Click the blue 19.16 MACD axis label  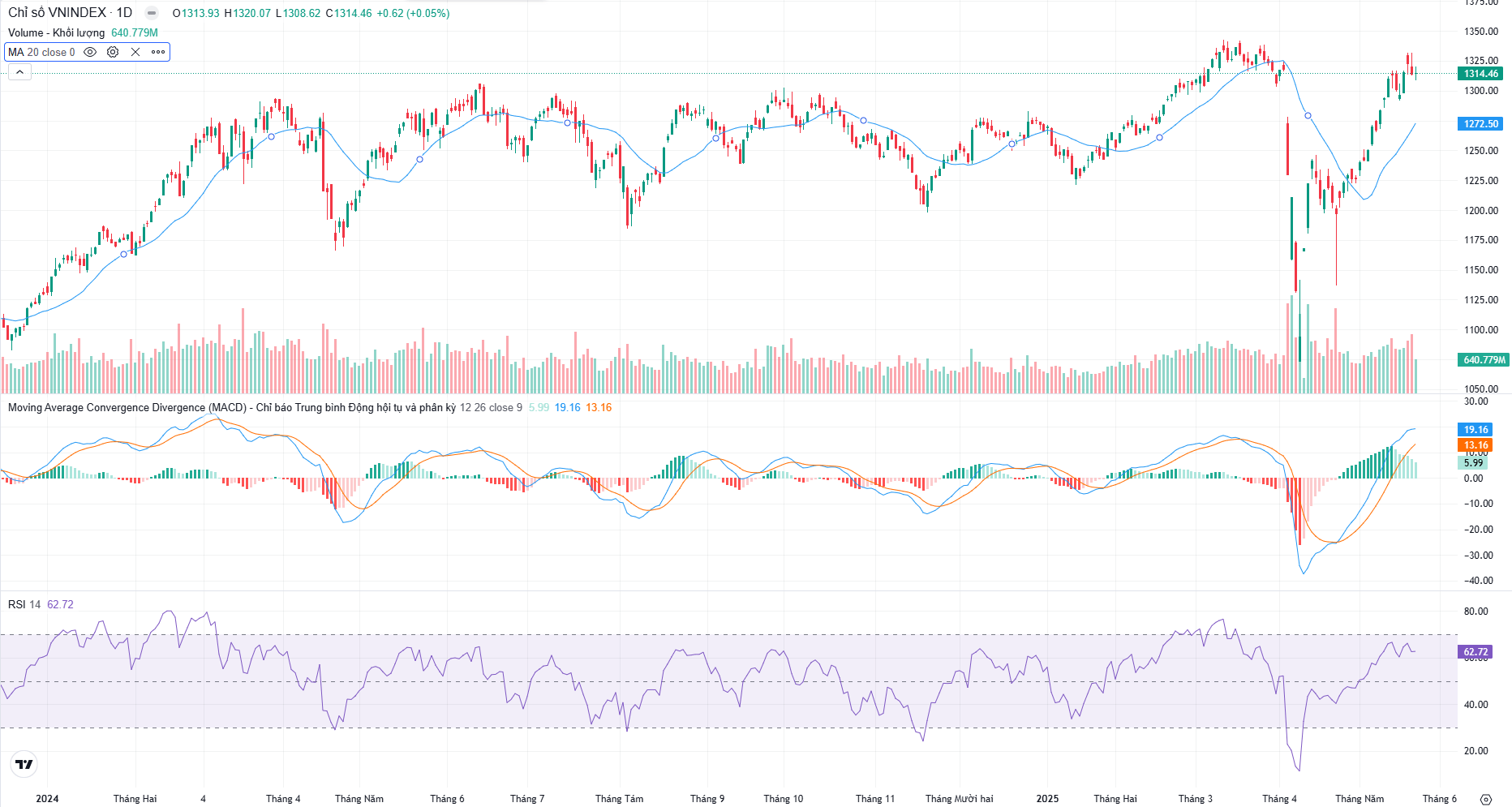point(1475,430)
